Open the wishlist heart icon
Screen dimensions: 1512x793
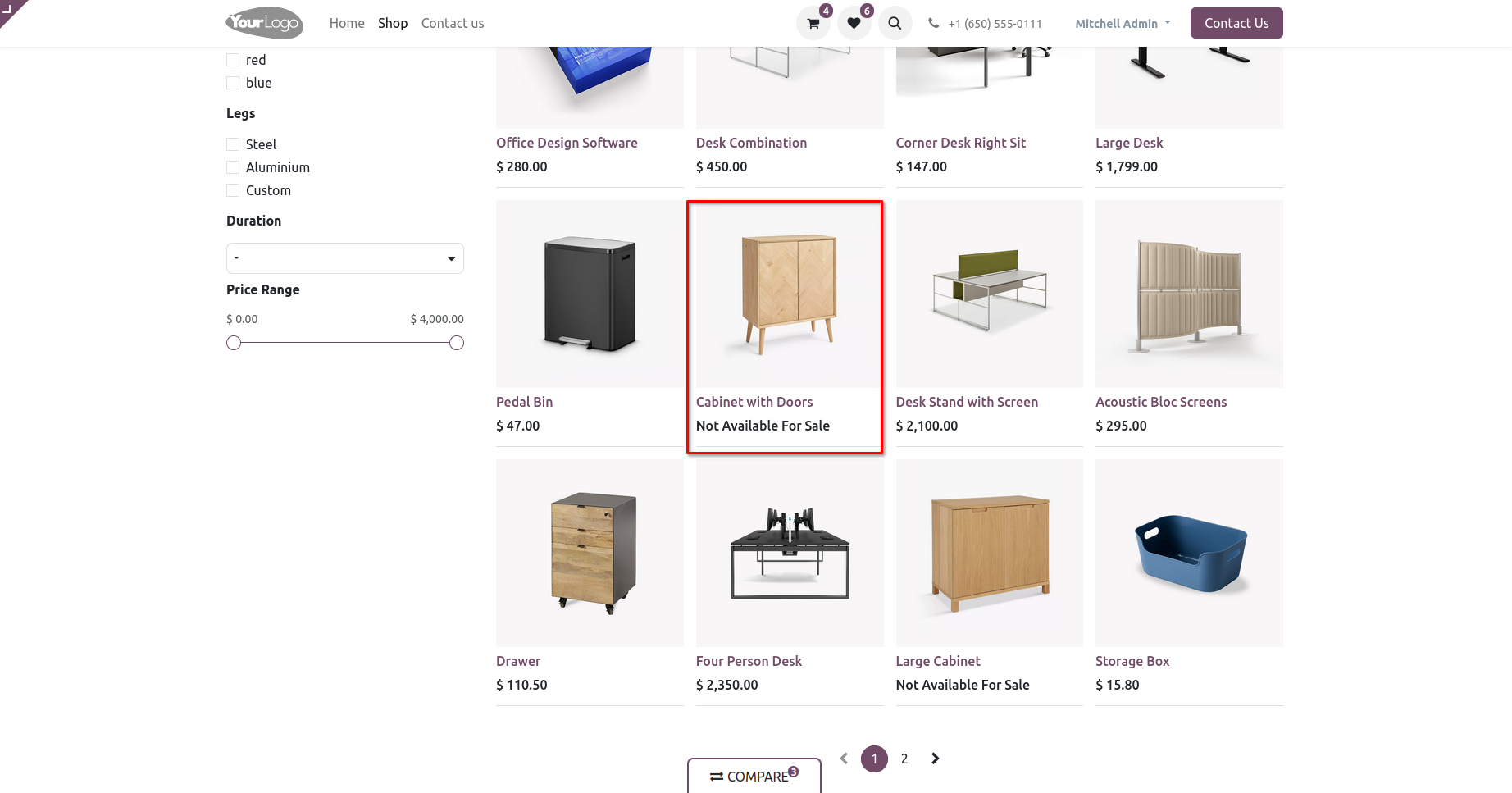(x=854, y=24)
